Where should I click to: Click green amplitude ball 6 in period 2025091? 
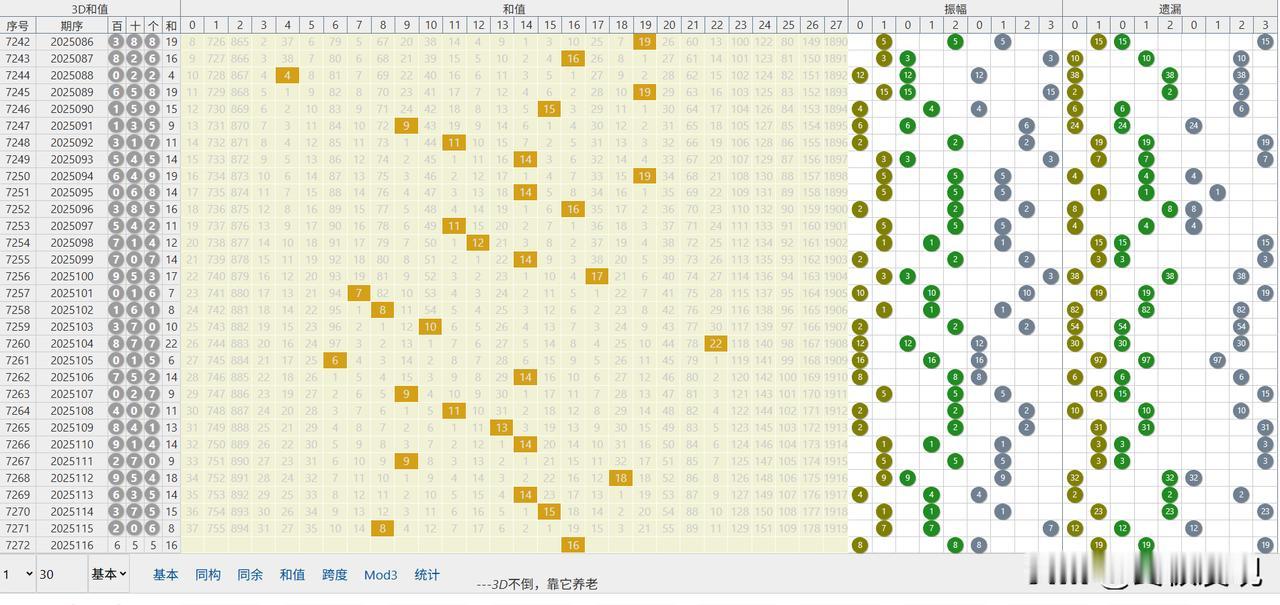(x=907, y=126)
